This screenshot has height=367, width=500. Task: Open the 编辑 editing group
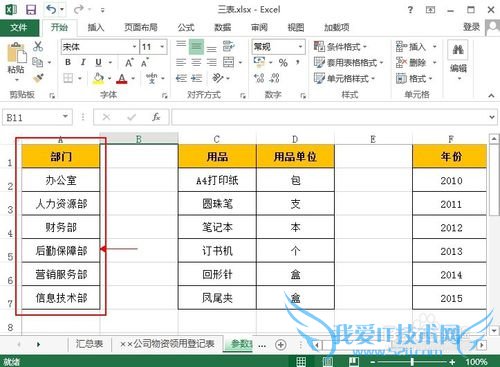[x=458, y=61]
